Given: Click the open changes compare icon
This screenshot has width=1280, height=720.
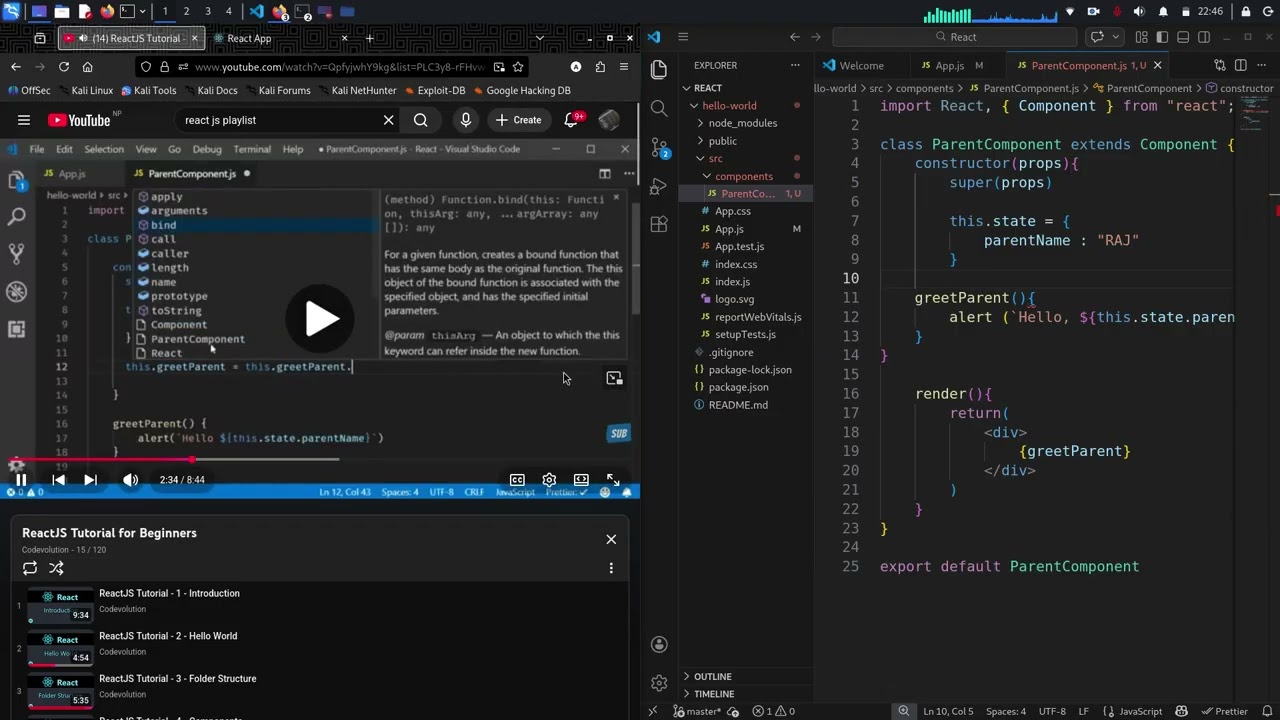Looking at the screenshot, I should pos(1221,65).
